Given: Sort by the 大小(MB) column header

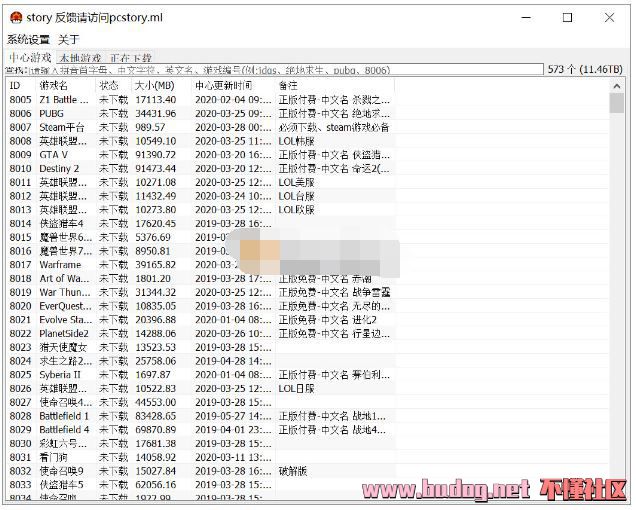Looking at the screenshot, I should (155, 86).
